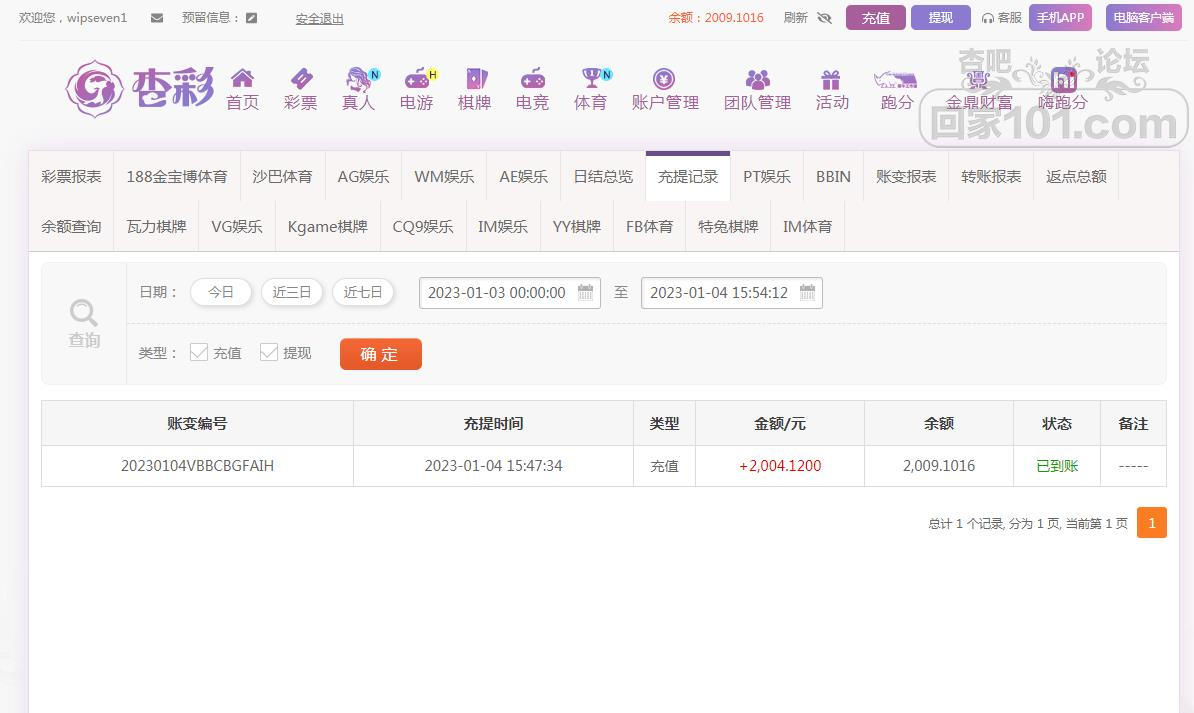Open the 棋牌 playing cards icon

pos(474,79)
